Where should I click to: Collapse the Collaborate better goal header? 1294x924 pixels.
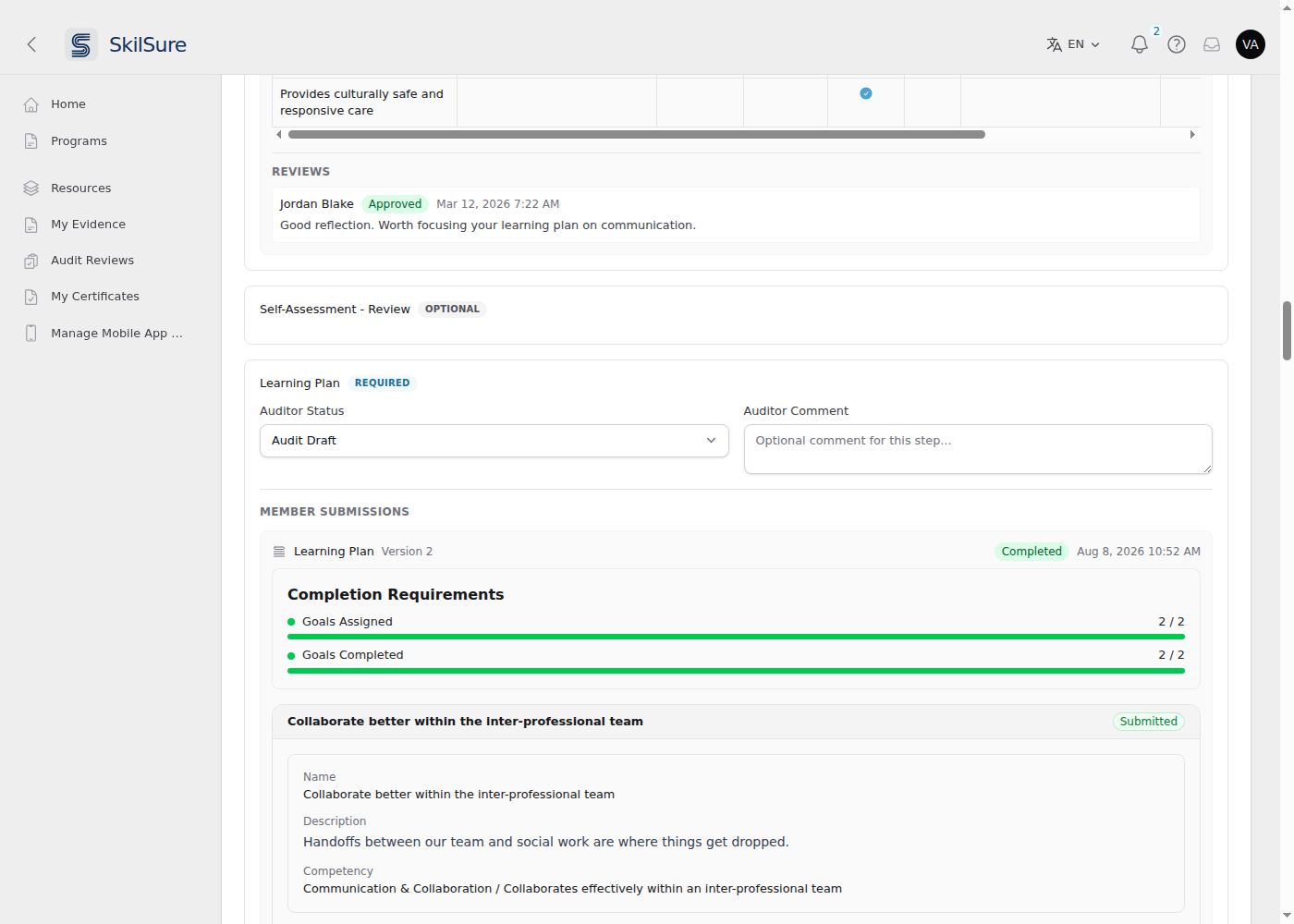(736, 722)
